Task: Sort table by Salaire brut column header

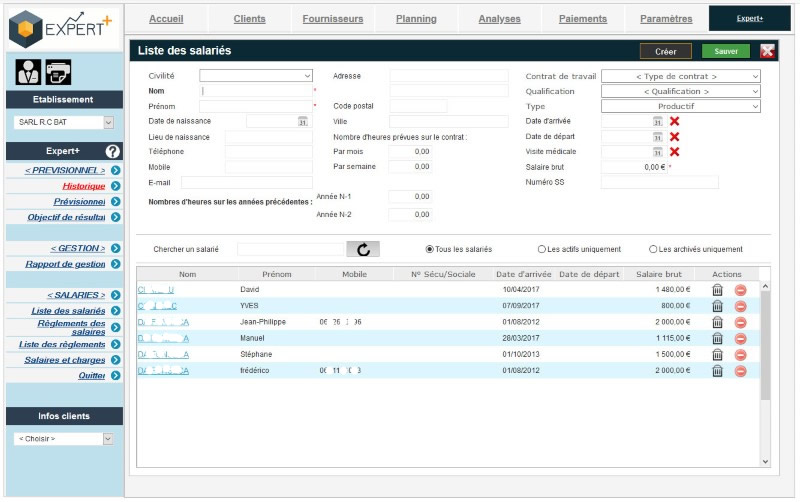Action: click(x=659, y=274)
